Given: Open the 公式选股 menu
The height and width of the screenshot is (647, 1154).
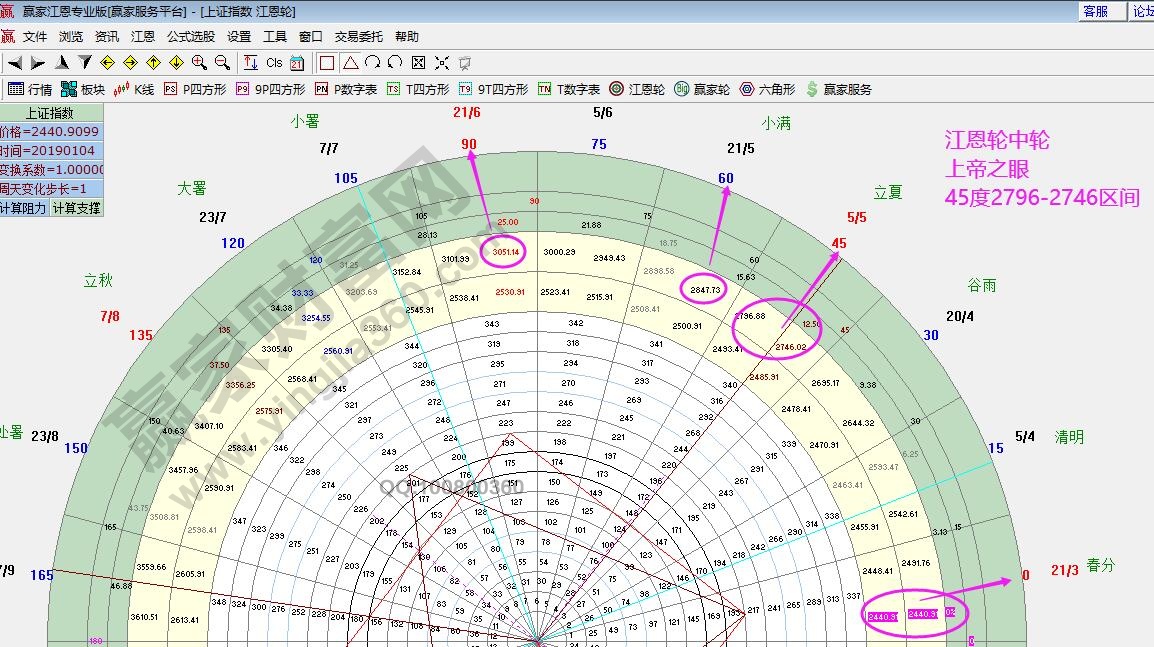Looking at the screenshot, I should pos(190,36).
